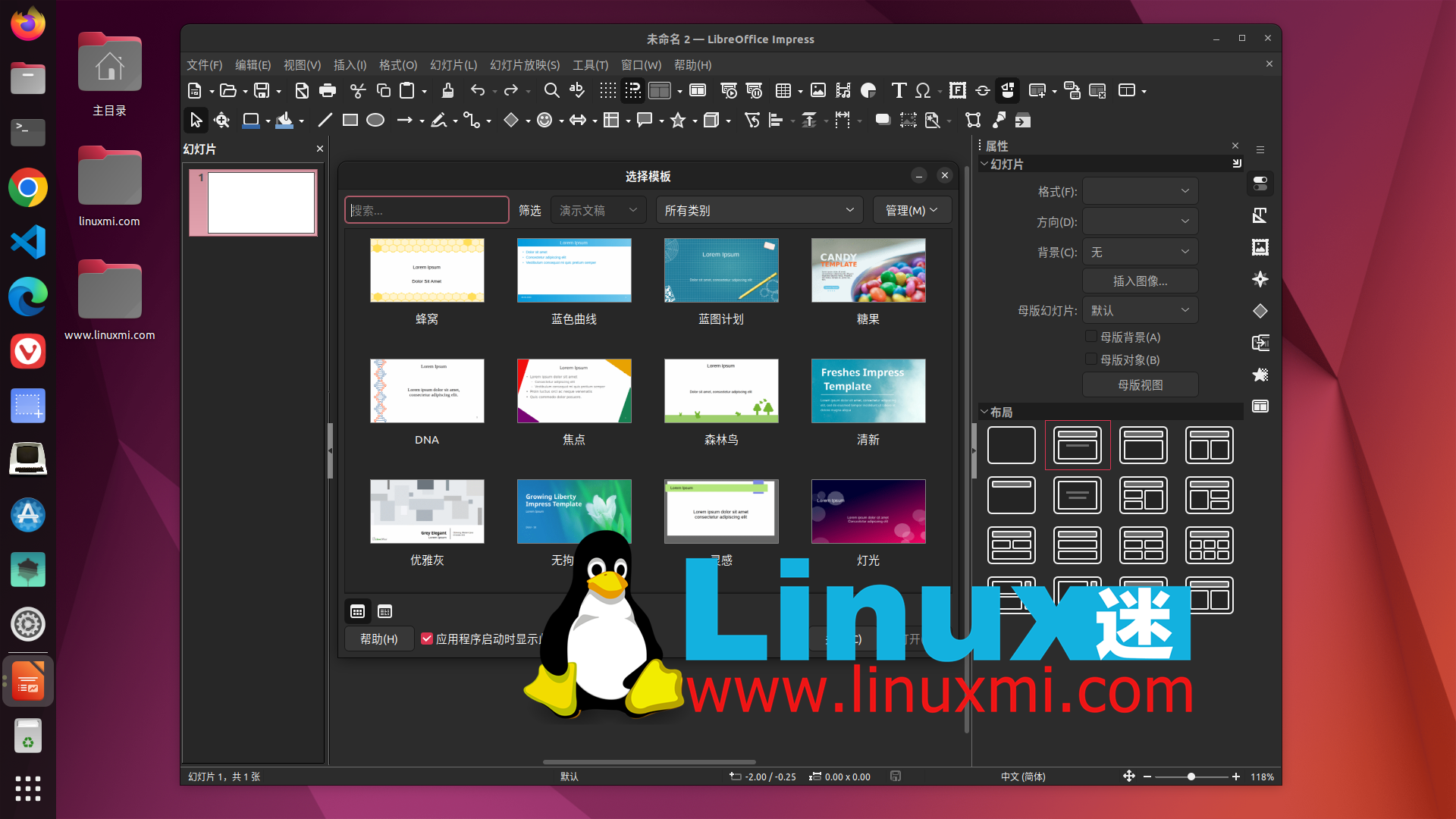This screenshot has width=1456, height=819.
Task: Open the 演示文稿 filter dropdown
Action: pos(598,210)
